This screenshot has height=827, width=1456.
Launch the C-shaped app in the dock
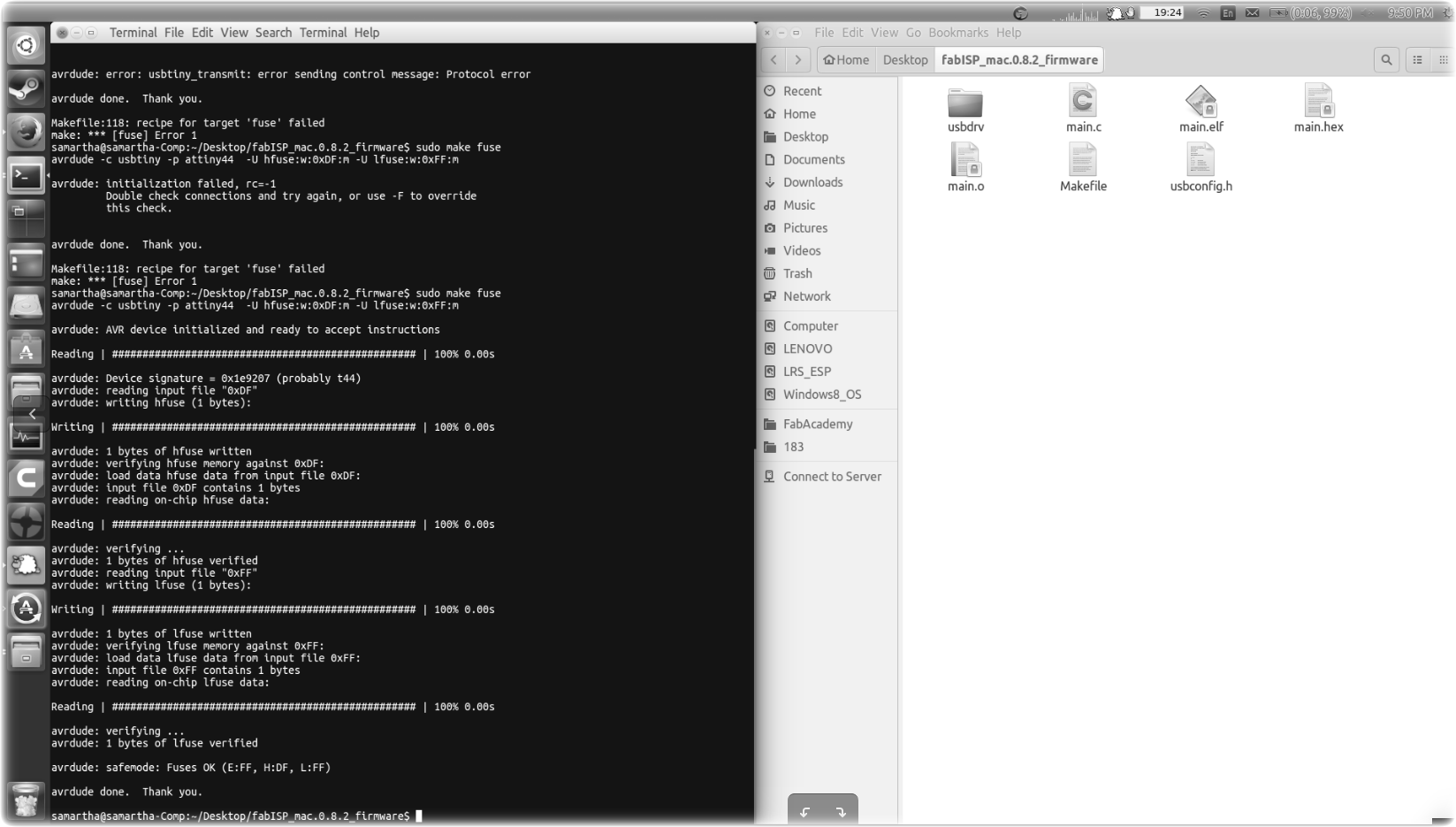coord(26,479)
